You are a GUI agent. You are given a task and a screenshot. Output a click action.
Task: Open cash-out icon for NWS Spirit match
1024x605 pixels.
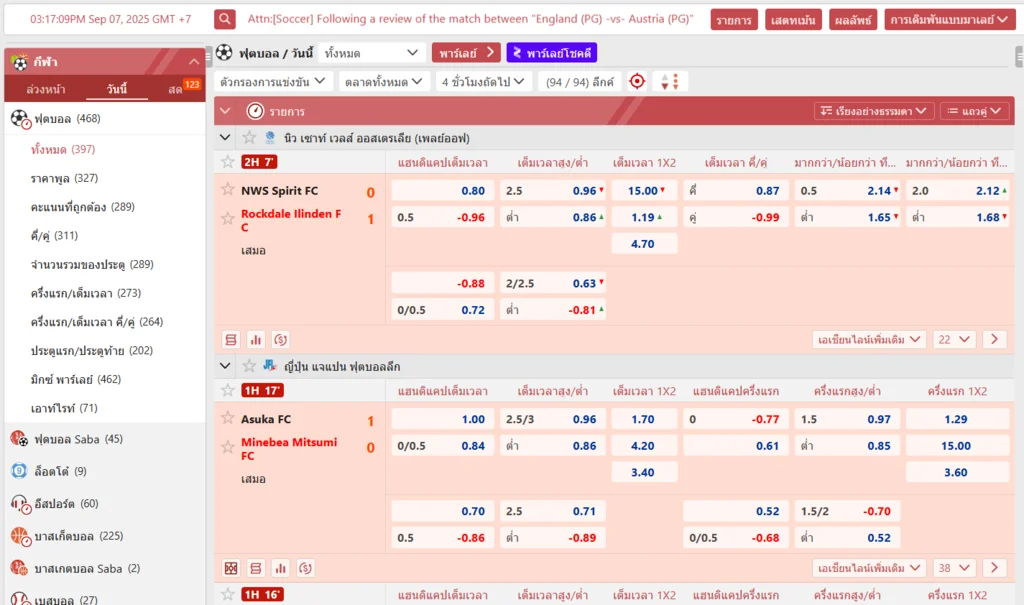click(280, 340)
